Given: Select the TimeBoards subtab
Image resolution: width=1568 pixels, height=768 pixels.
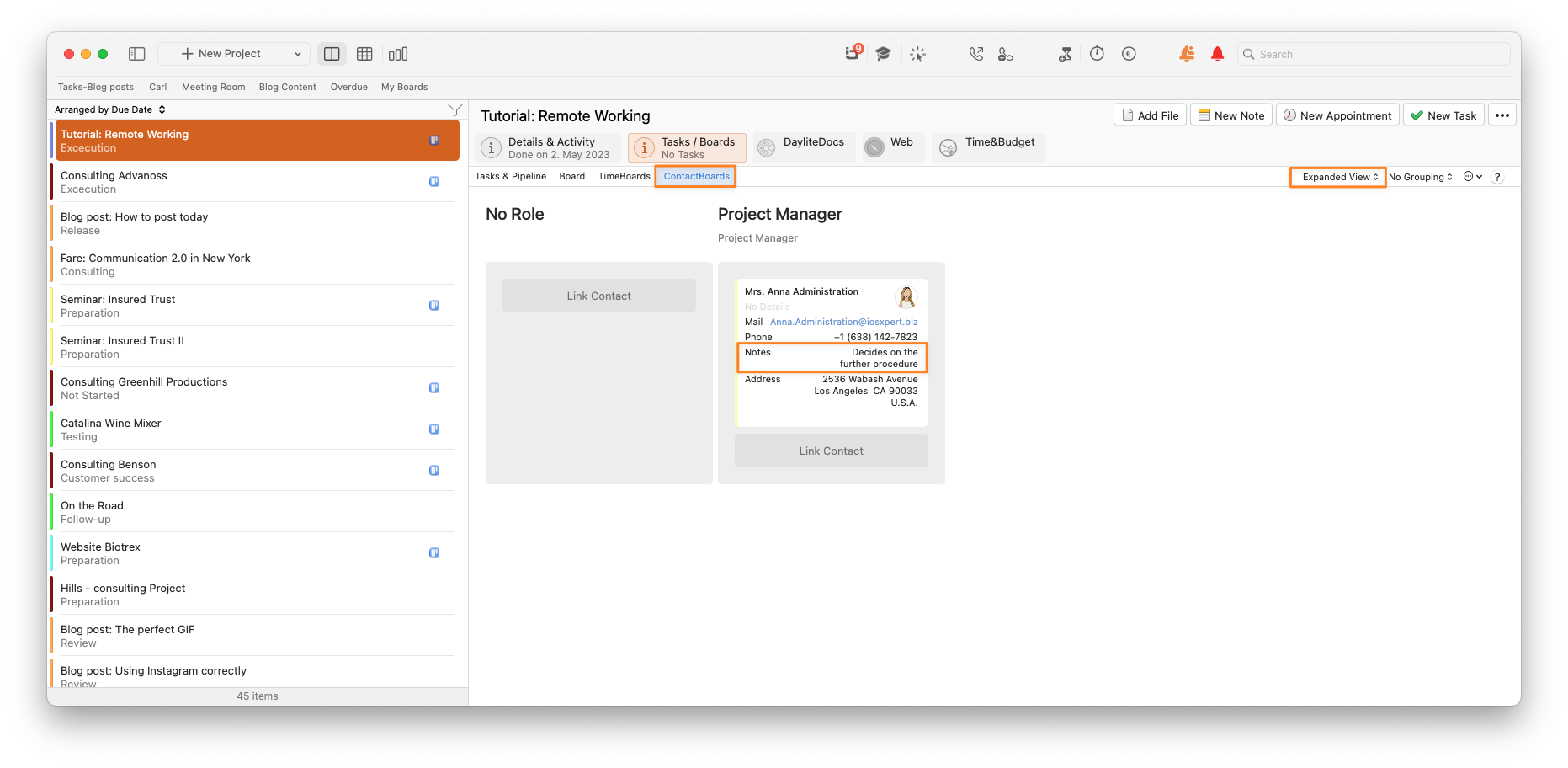Looking at the screenshot, I should (625, 176).
